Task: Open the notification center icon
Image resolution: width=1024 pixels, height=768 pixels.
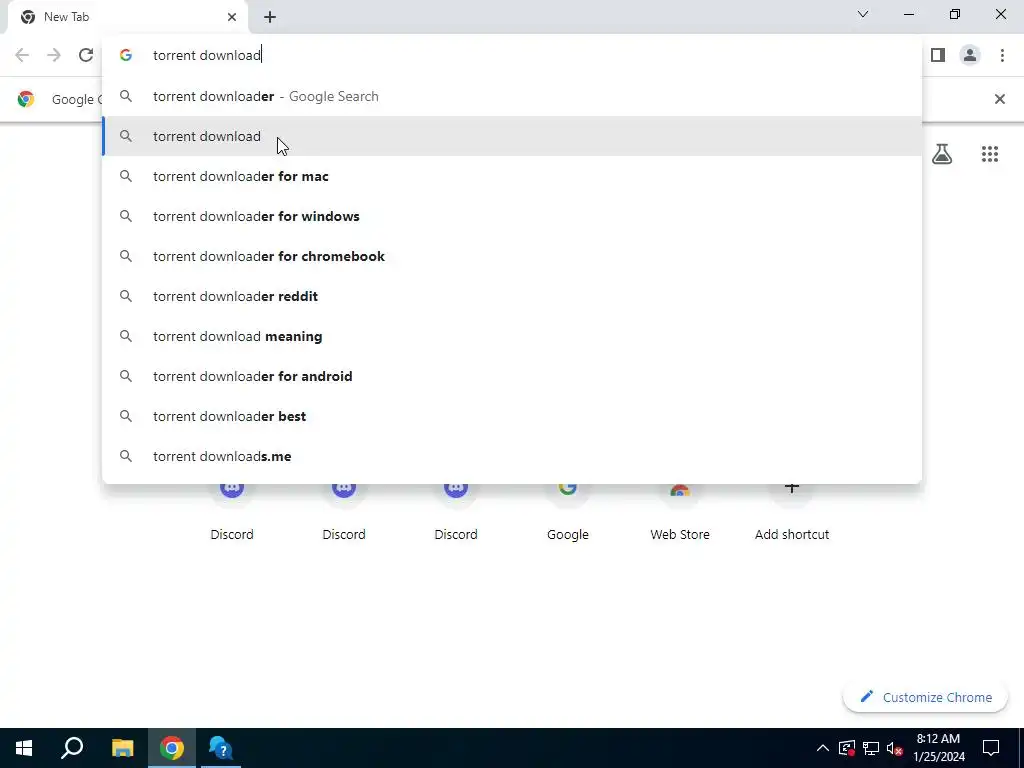Action: [991, 748]
